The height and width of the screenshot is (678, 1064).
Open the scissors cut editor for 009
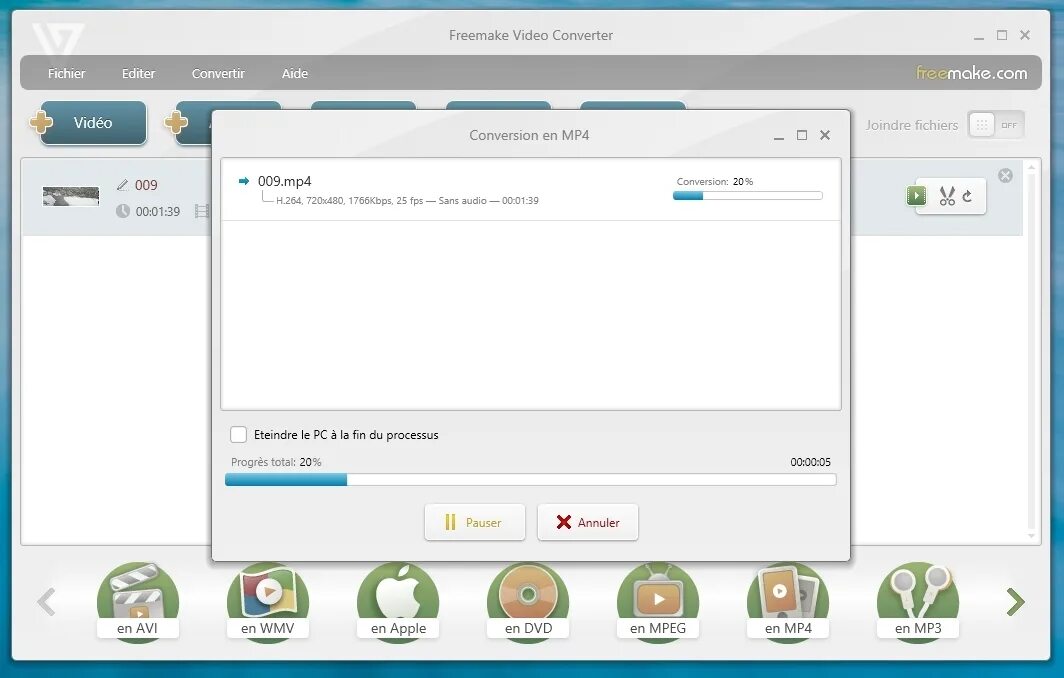(x=947, y=196)
